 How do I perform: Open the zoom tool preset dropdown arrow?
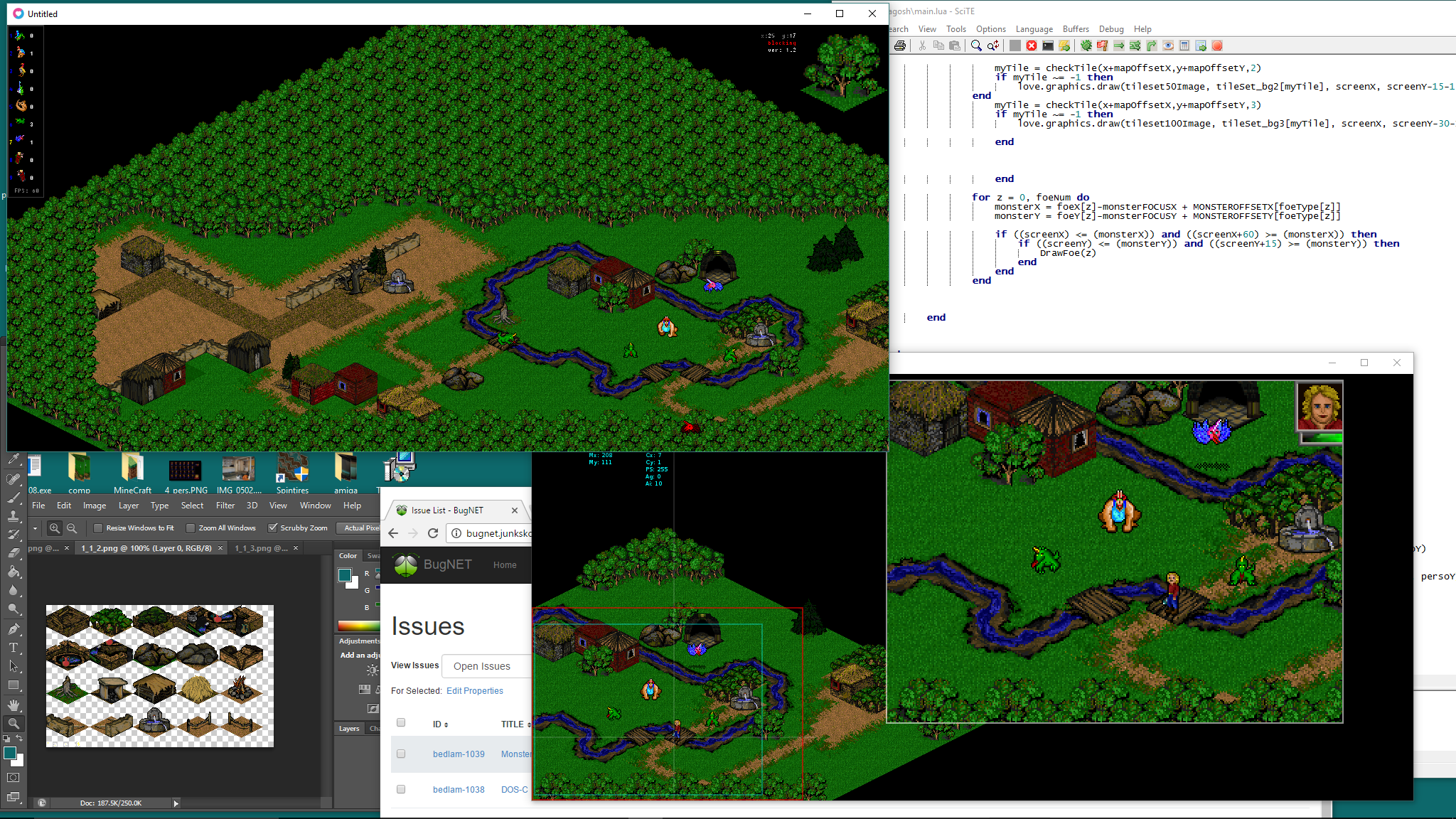click(35, 528)
